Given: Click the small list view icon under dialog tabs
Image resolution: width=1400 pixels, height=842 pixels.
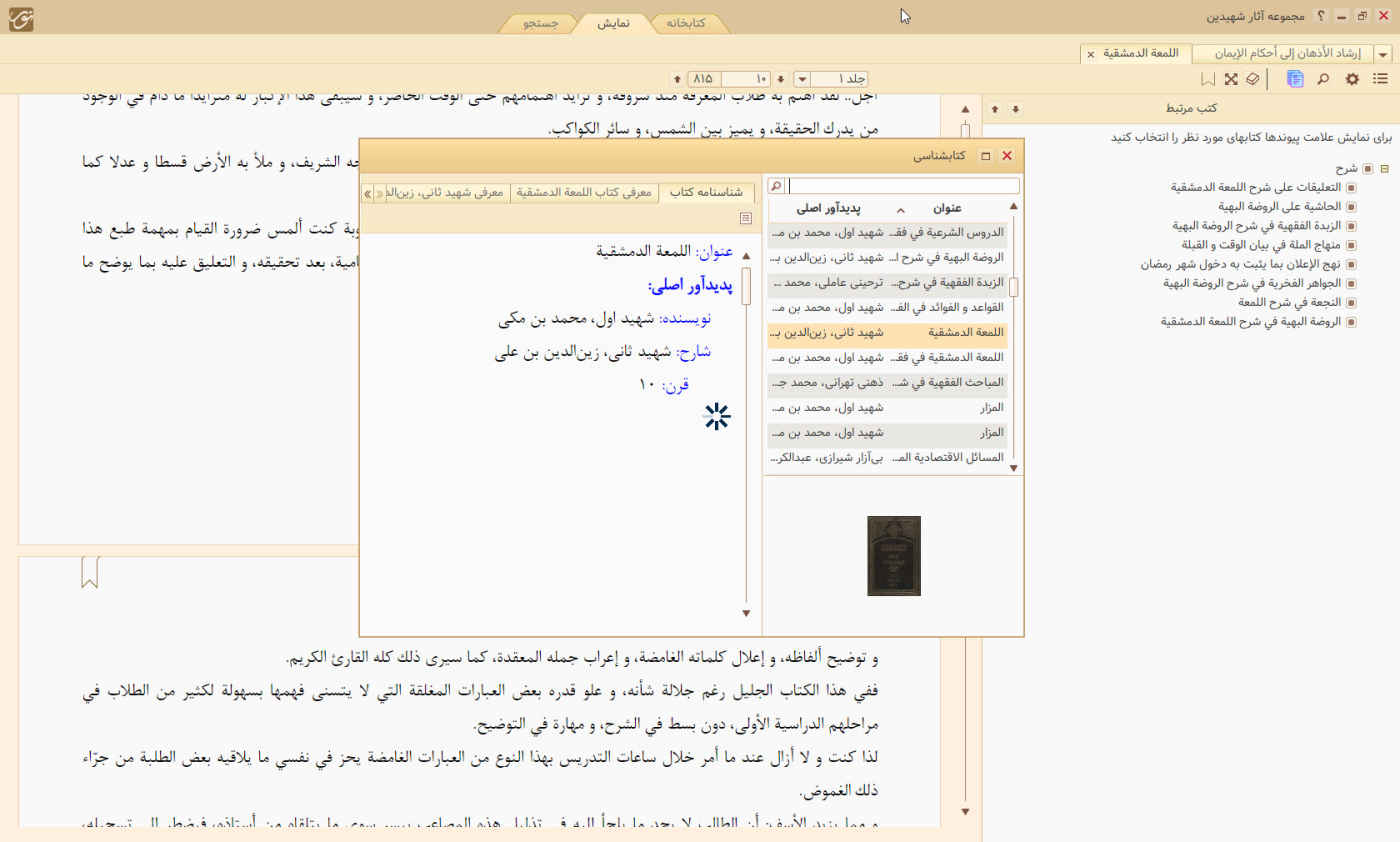Looking at the screenshot, I should [745, 218].
